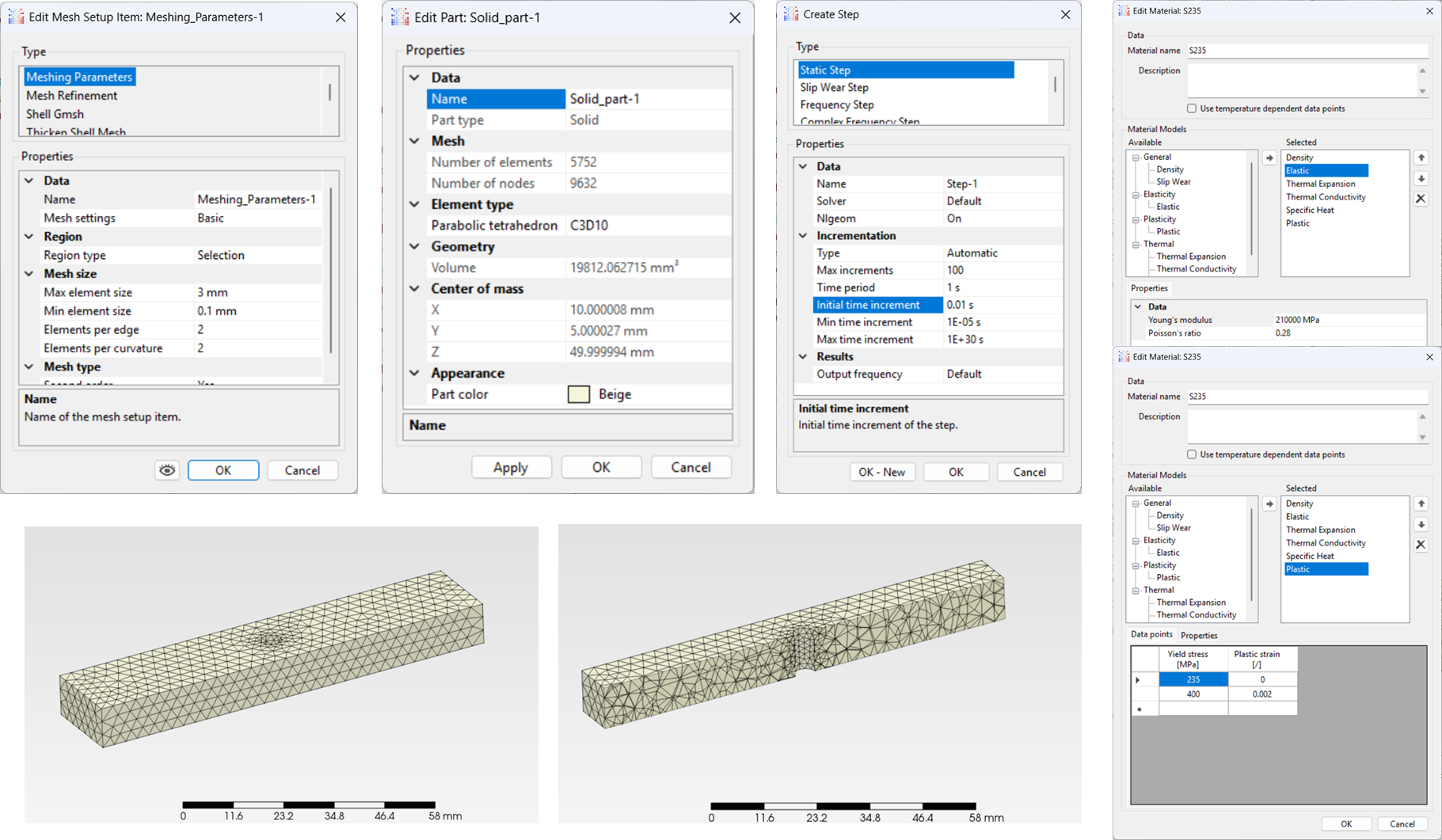This screenshot has width=1442, height=840.
Task: Click the move-down arrow in the material dialog with Elastic highlighted
Action: coord(1421,179)
